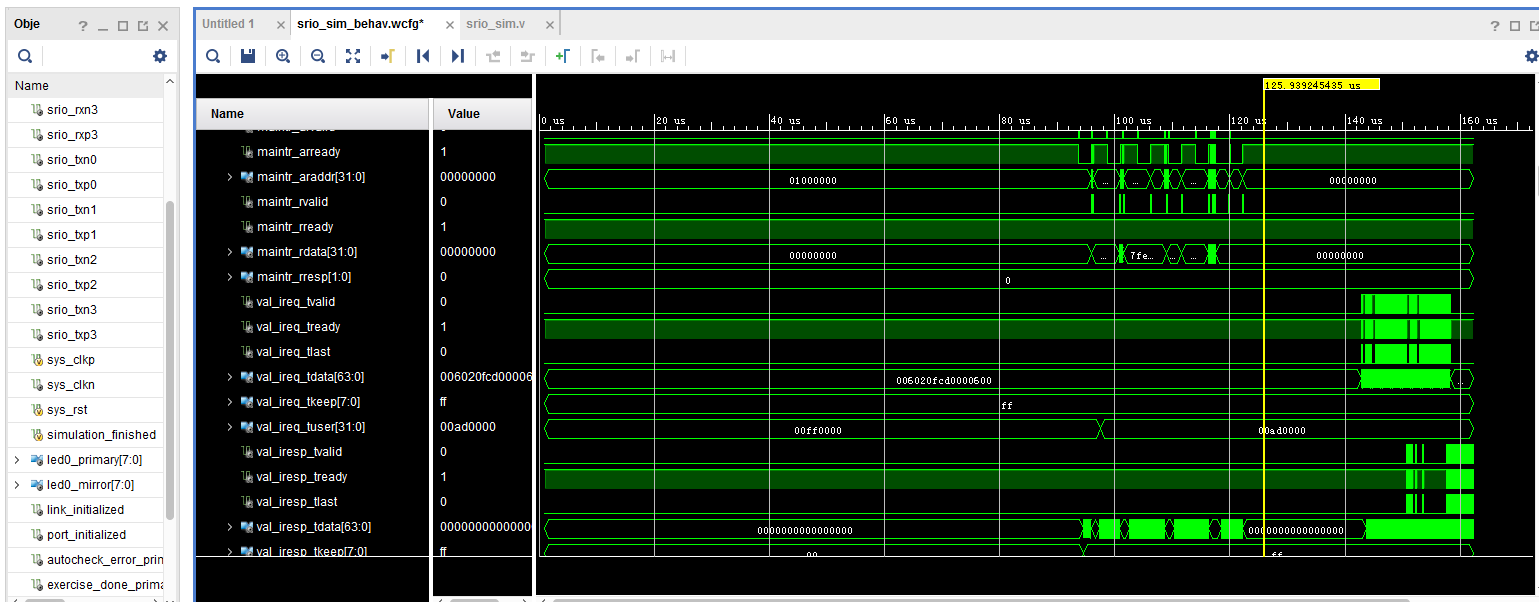
Task: Go to Time End in the waveform
Action: 457,56
